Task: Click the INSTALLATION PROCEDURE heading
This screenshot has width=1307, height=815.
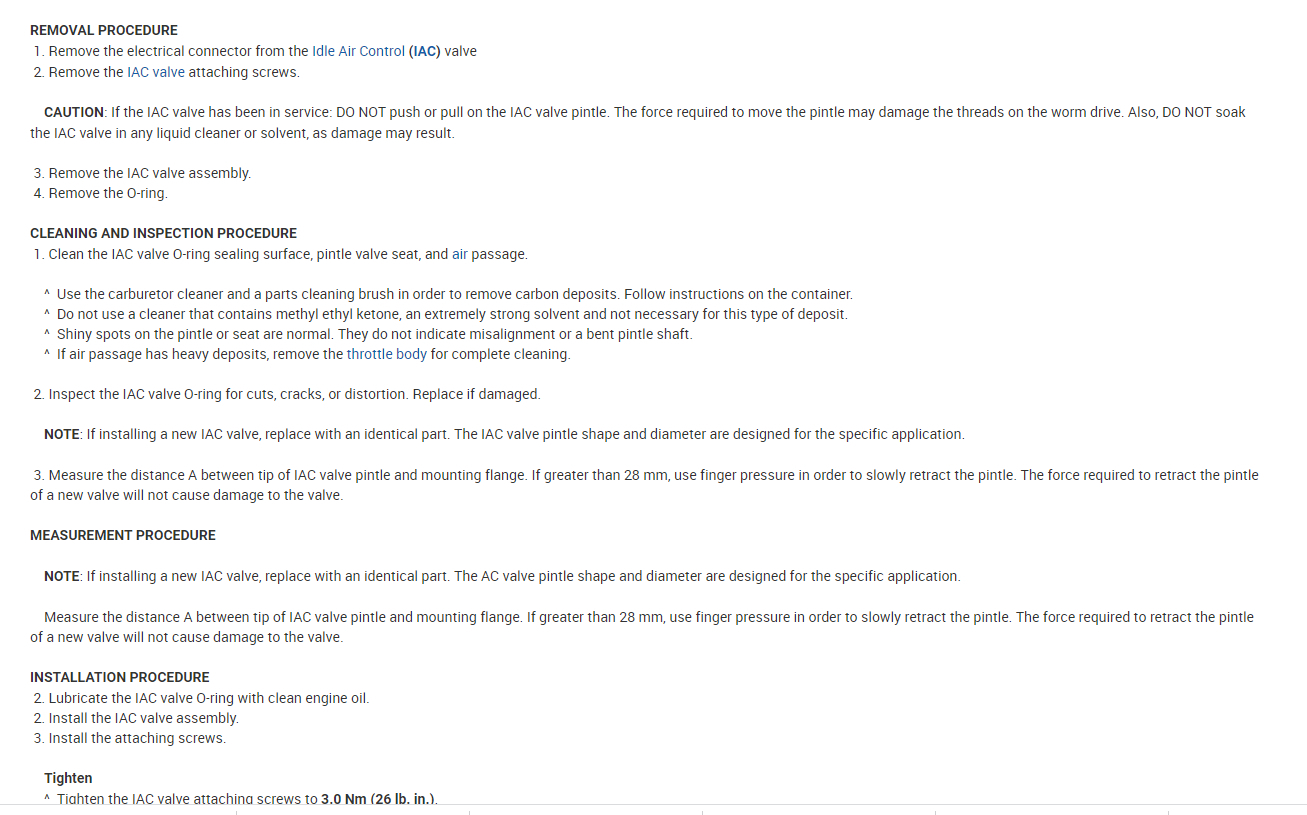Action: click(x=120, y=677)
